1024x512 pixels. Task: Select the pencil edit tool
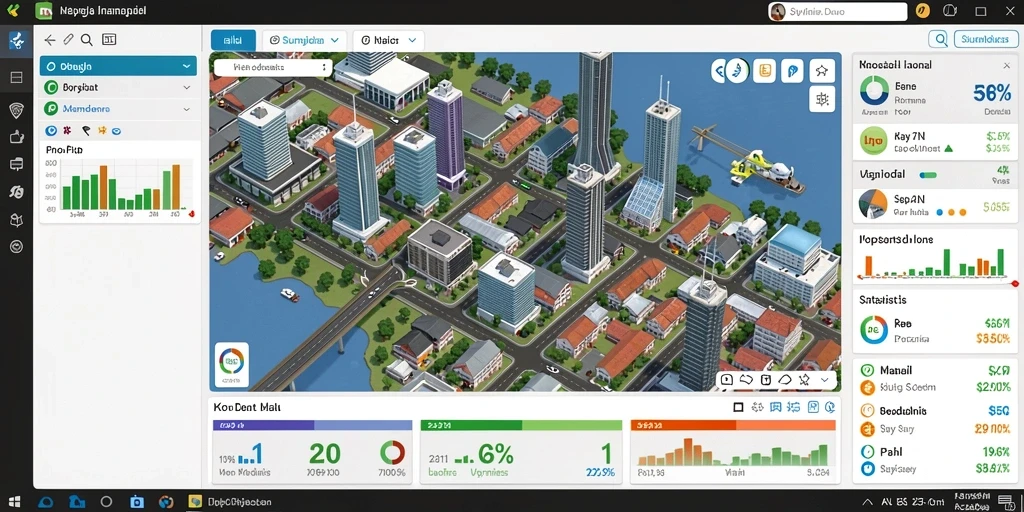tap(68, 40)
